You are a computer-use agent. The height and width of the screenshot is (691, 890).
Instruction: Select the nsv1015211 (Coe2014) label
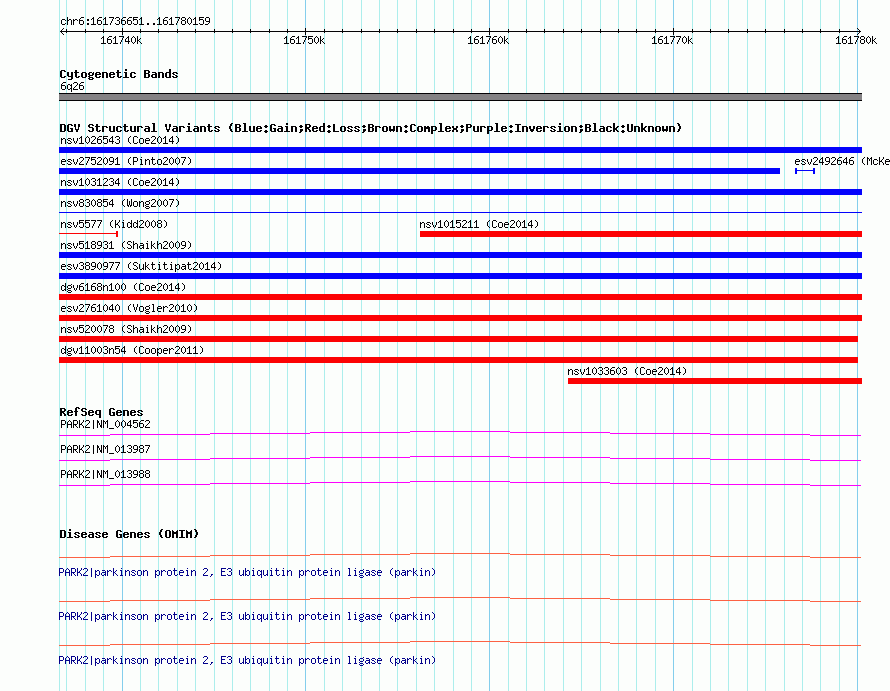[x=479, y=224]
